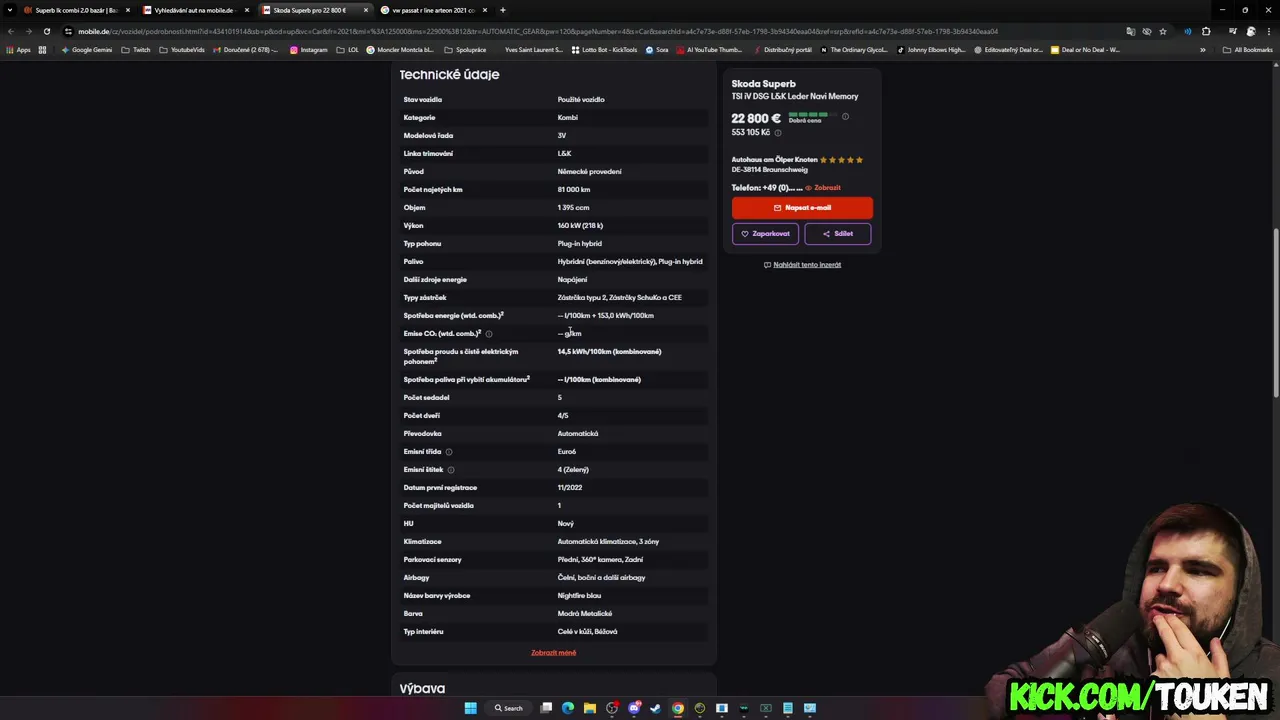Open the Lotto Bot - KickTools bookmark

[604, 49]
